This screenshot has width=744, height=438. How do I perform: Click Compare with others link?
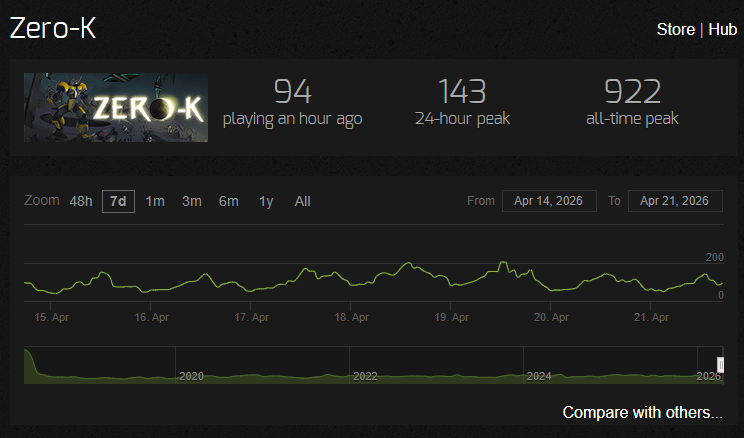tap(642, 412)
